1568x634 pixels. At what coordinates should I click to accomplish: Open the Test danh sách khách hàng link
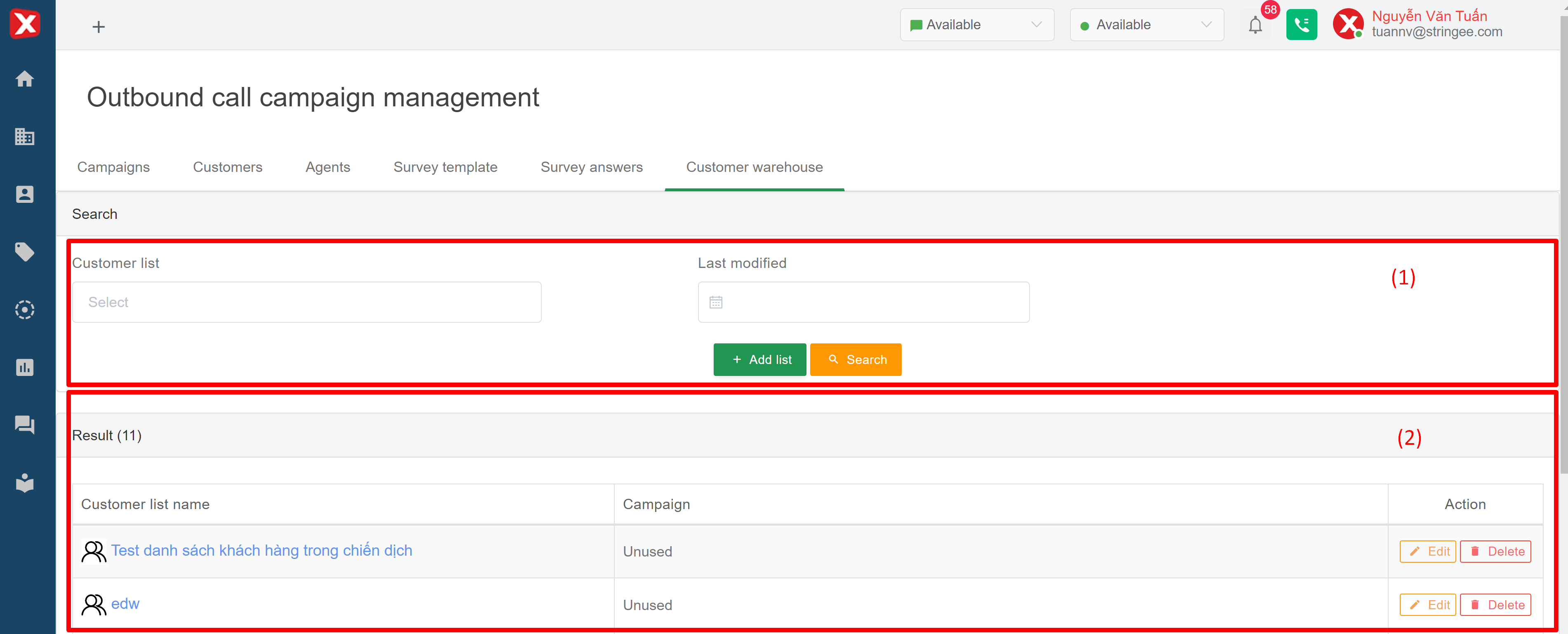[x=261, y=551]
